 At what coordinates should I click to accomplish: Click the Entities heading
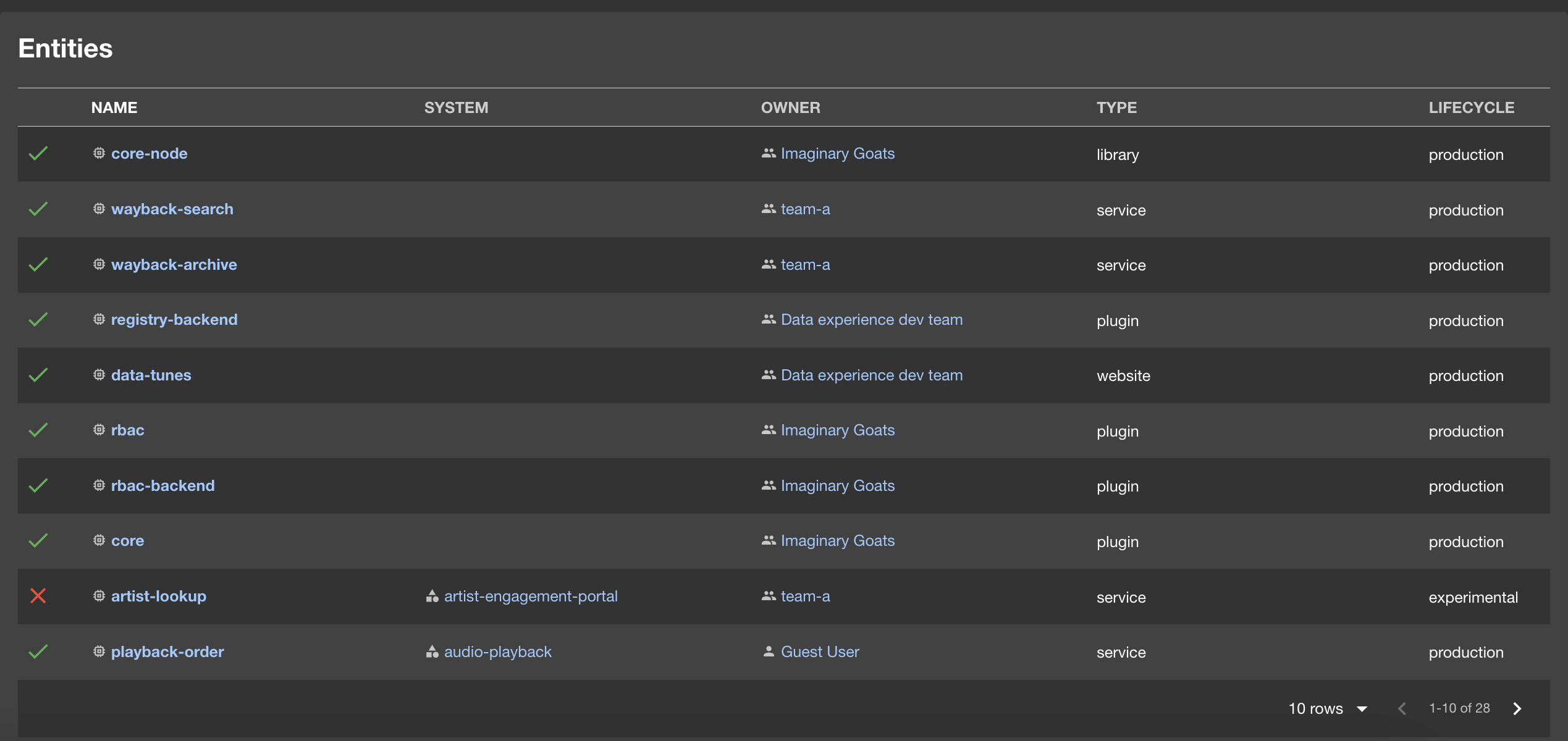click(65, 48)
